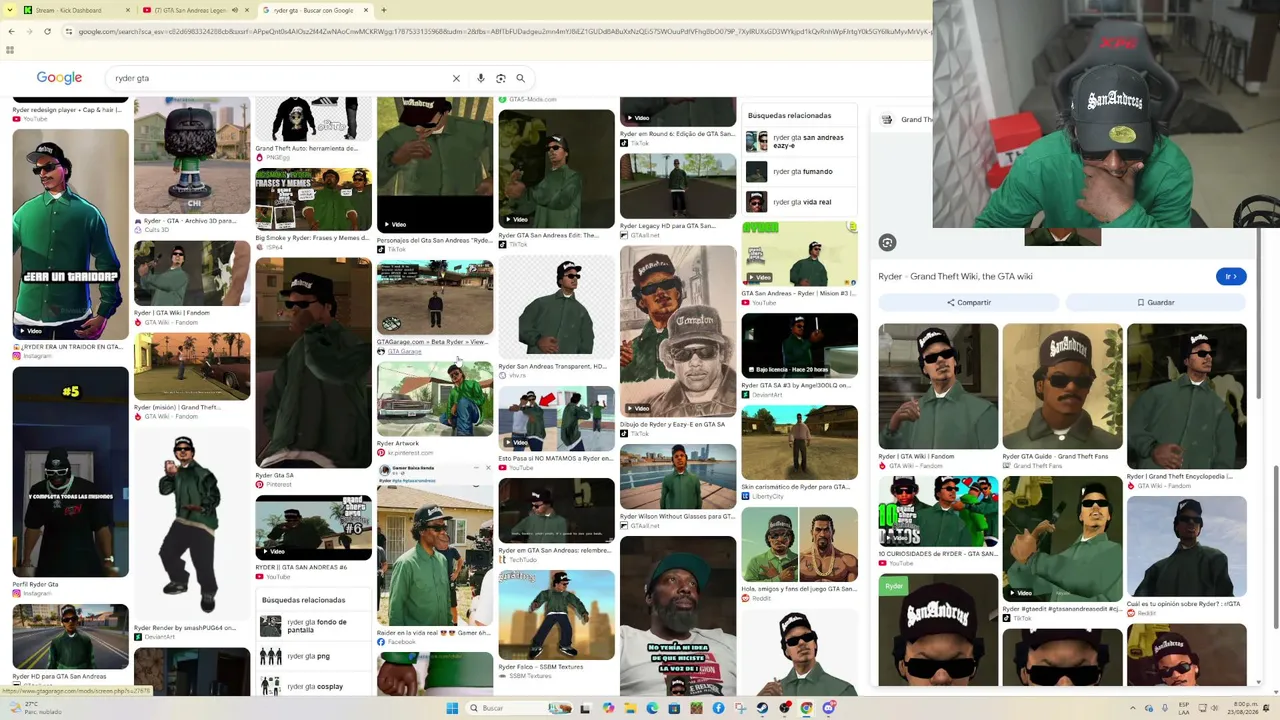The width and height of the screenshot is (1280, 720).
Task: Open the Windows Start menu
Action: 452,708
